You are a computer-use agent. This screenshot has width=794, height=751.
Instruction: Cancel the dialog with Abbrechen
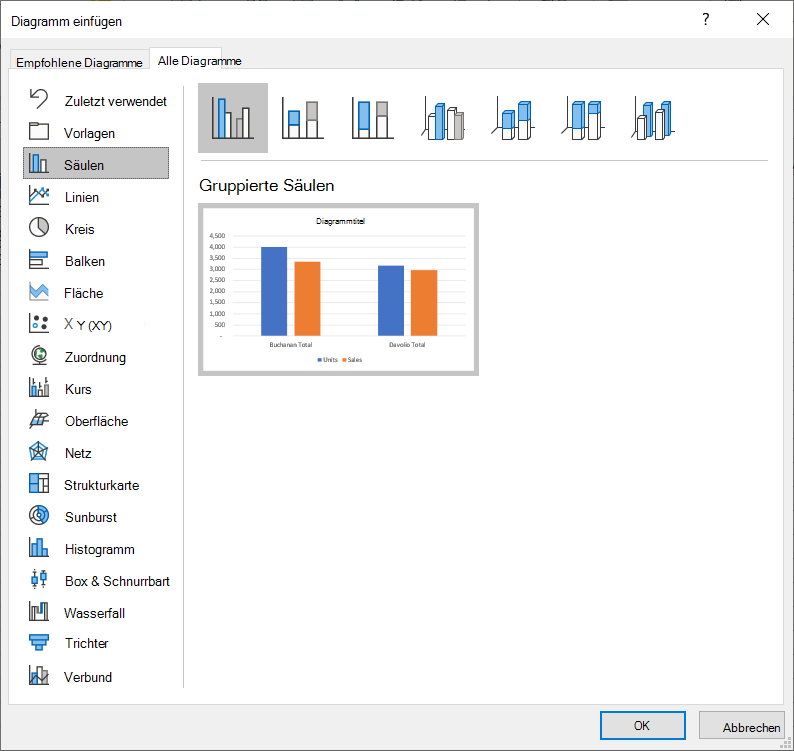[x=742, y=726]
